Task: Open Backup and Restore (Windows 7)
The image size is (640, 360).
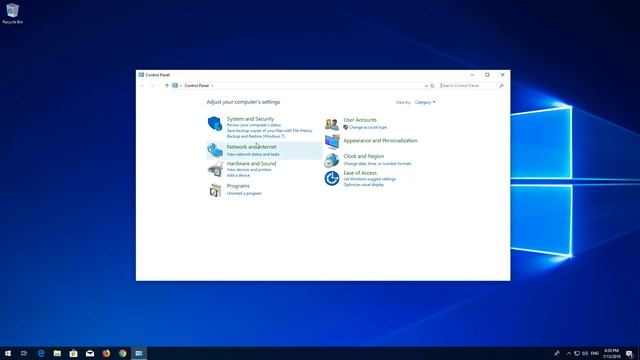Action: click(x=256, y=136)
